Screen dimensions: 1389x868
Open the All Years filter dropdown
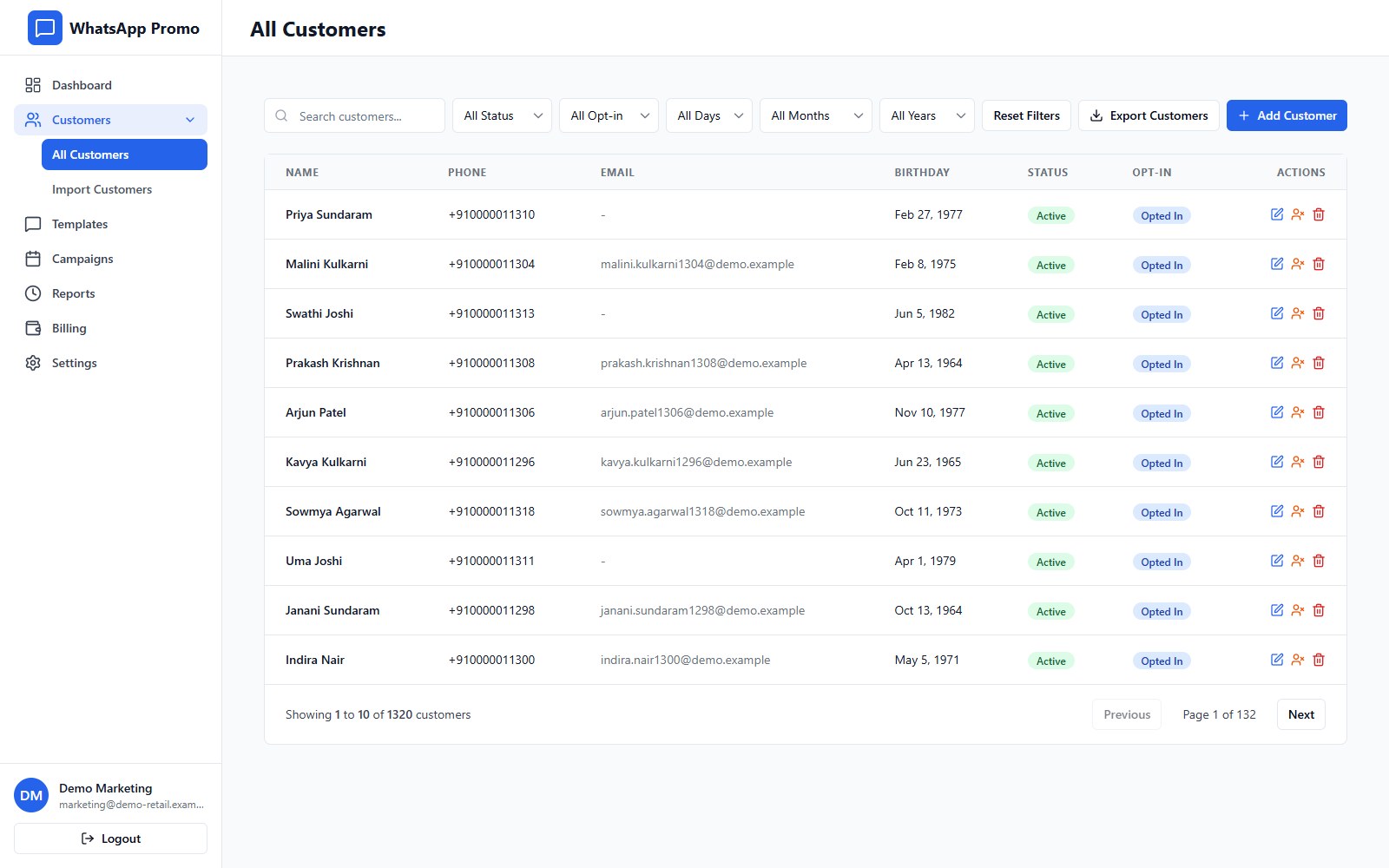click(x=927, y=115)
